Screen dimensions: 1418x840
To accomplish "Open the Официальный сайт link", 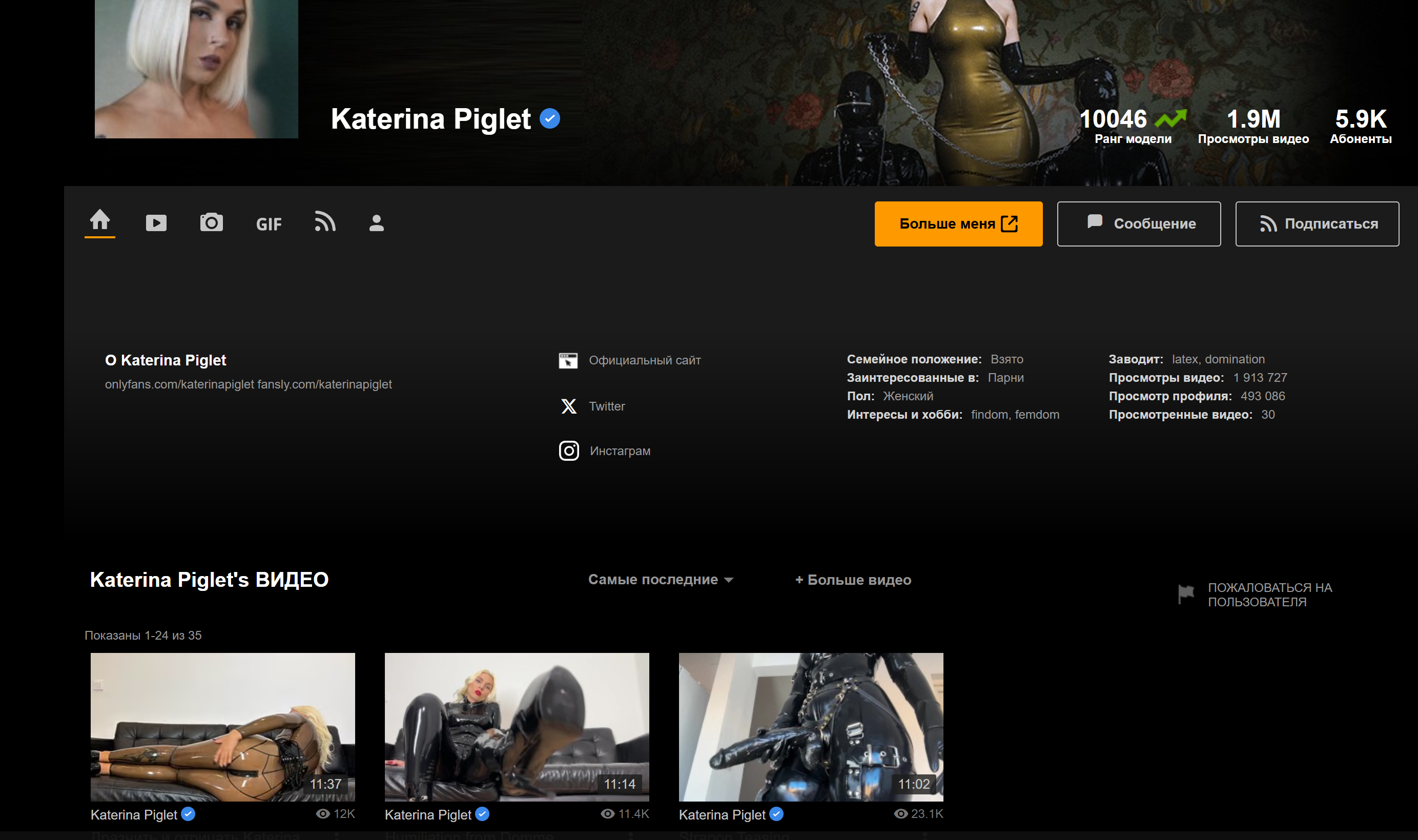I will [x=645, y=361].
